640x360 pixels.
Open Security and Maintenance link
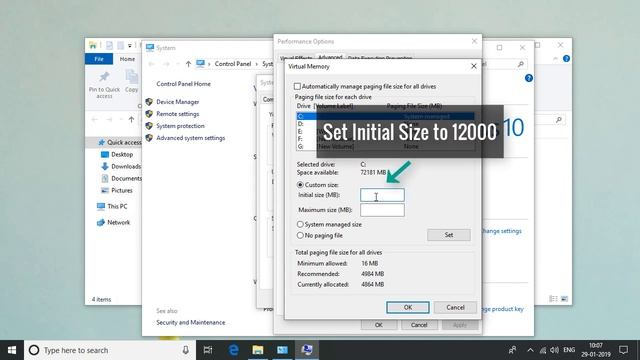pos(191,322)
